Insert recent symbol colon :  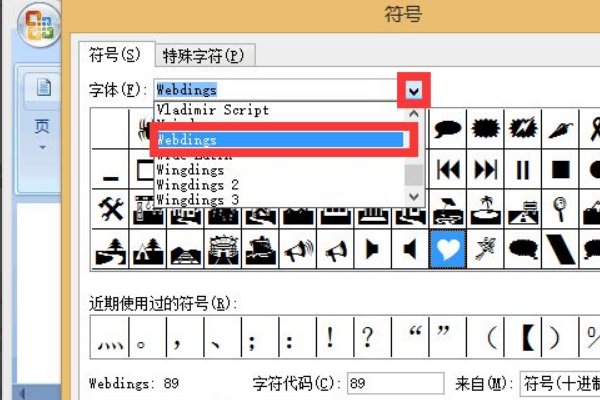click(x=298, y=337)
